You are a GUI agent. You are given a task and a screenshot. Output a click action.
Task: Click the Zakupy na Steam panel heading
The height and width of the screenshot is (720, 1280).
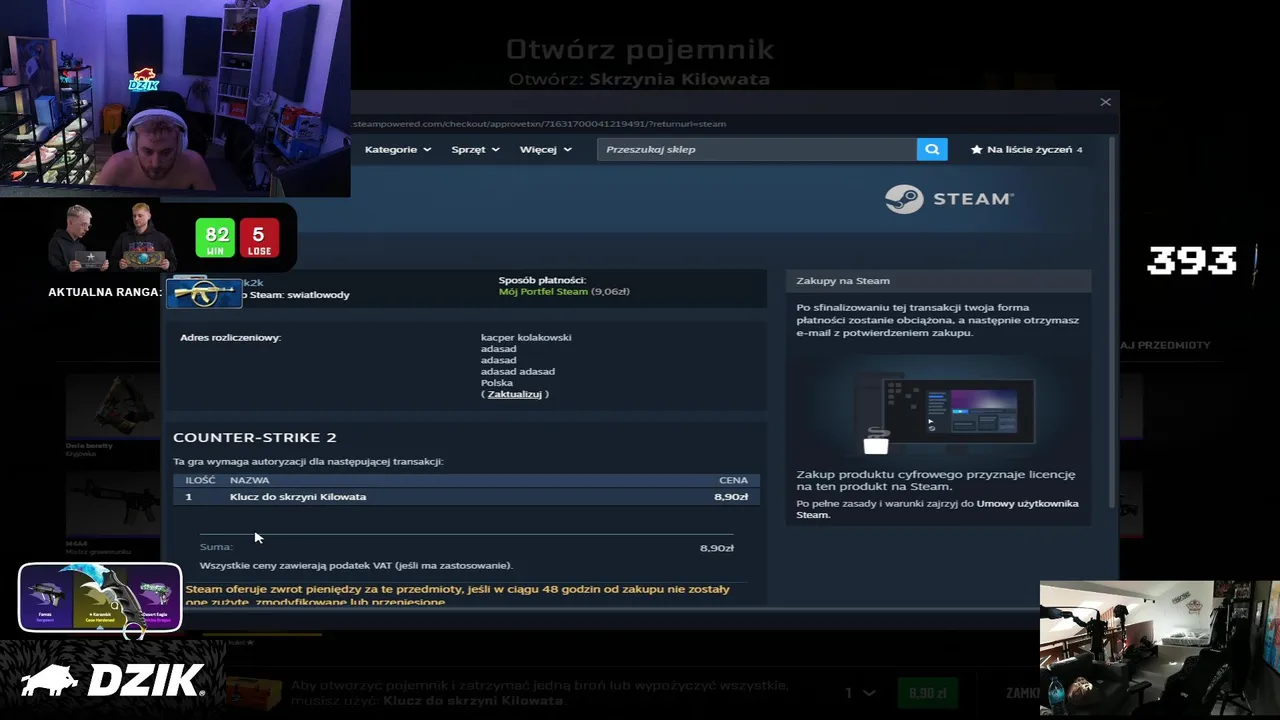843,281
